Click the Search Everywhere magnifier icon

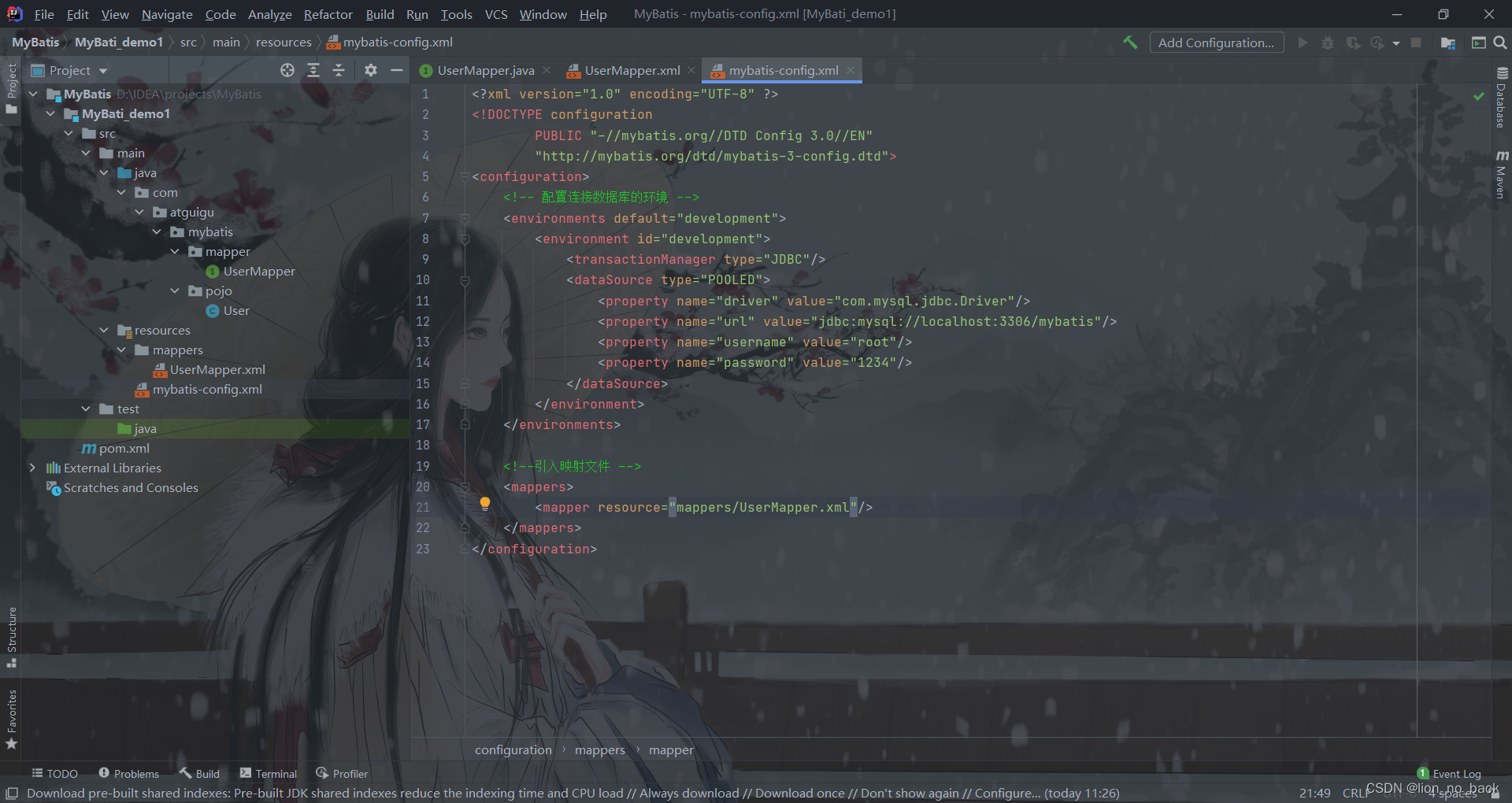pyautogui.click(x=1499, y=43)
